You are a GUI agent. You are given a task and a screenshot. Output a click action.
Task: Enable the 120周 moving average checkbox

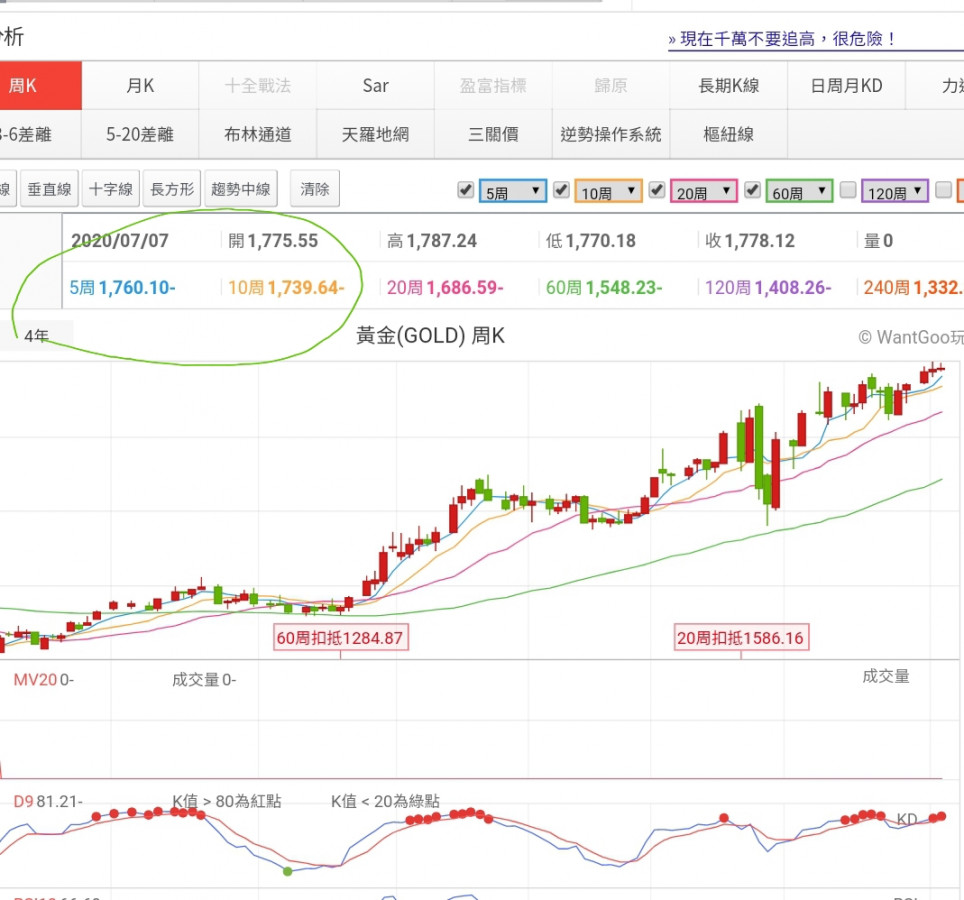[848, 190]
